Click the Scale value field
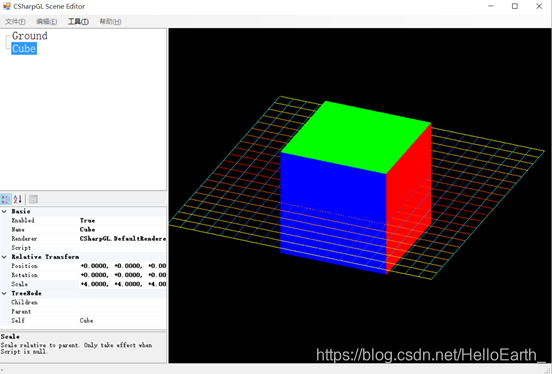The height and width of the screenshot is (374, 556). [x=122, y=284]
